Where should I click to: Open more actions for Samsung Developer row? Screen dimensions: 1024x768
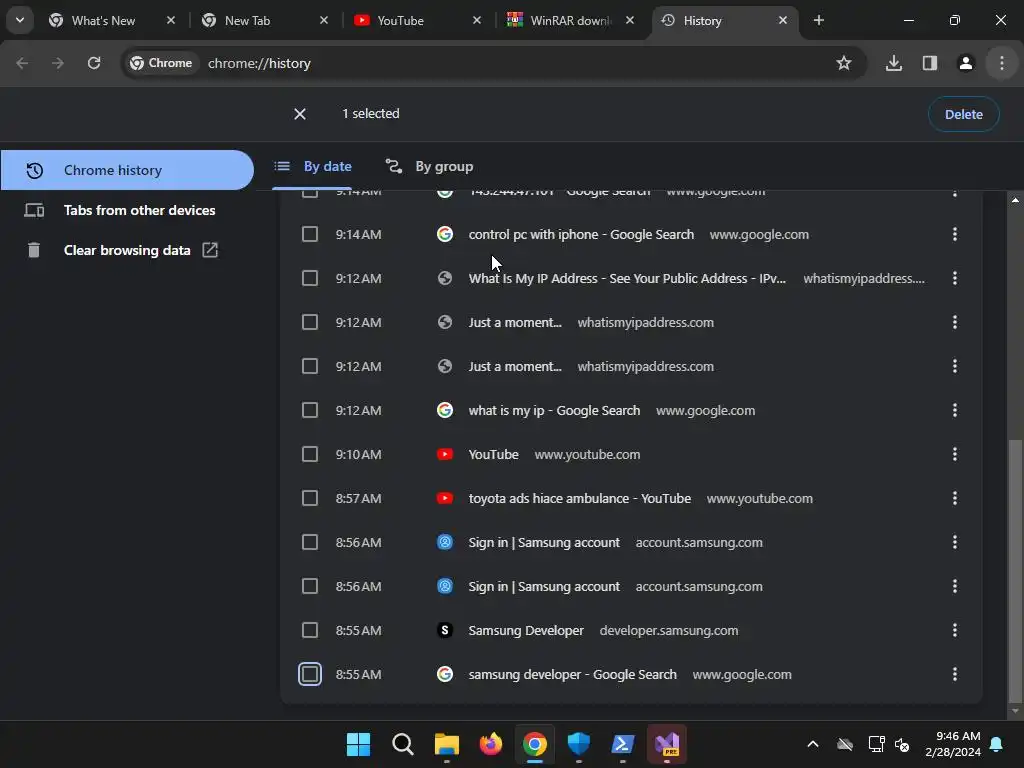(955, 630)
